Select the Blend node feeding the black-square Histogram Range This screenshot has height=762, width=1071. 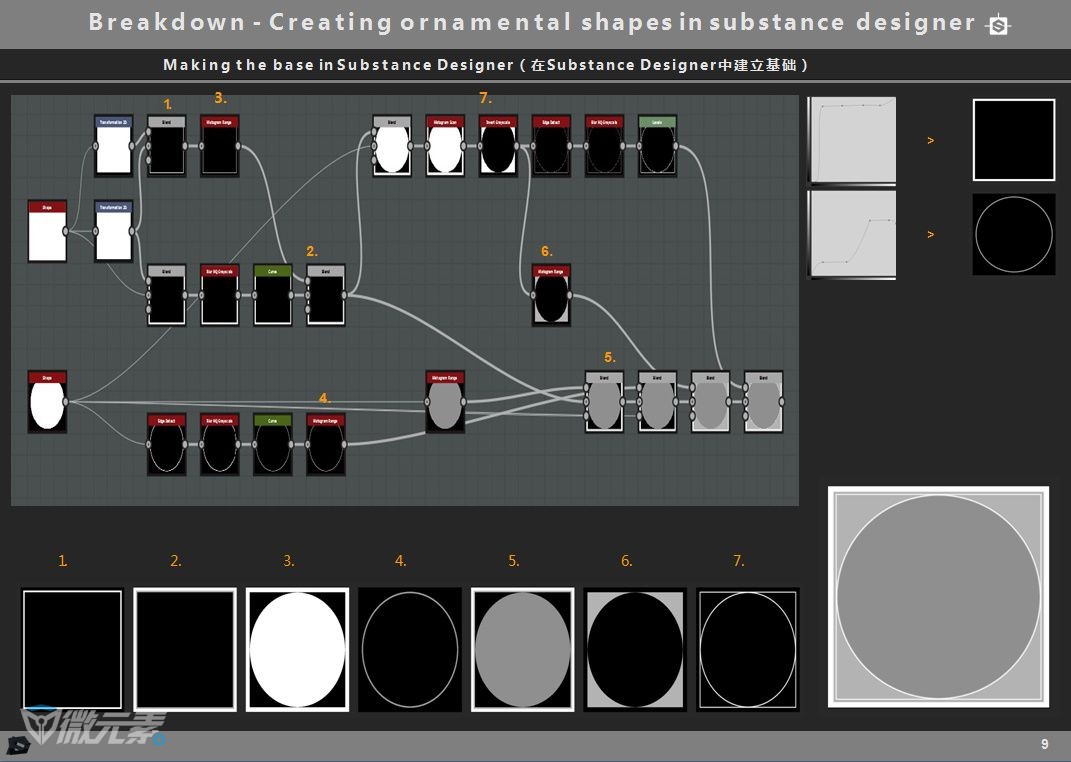167,145
